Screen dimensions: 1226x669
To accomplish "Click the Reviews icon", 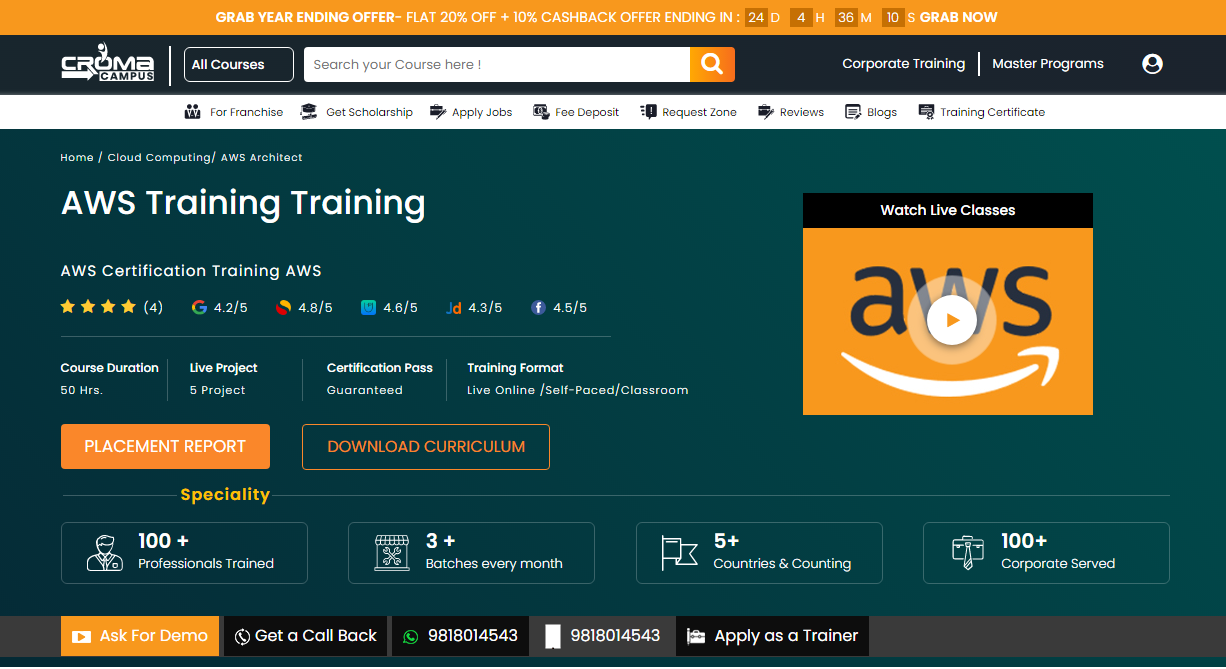I will 766,112.
